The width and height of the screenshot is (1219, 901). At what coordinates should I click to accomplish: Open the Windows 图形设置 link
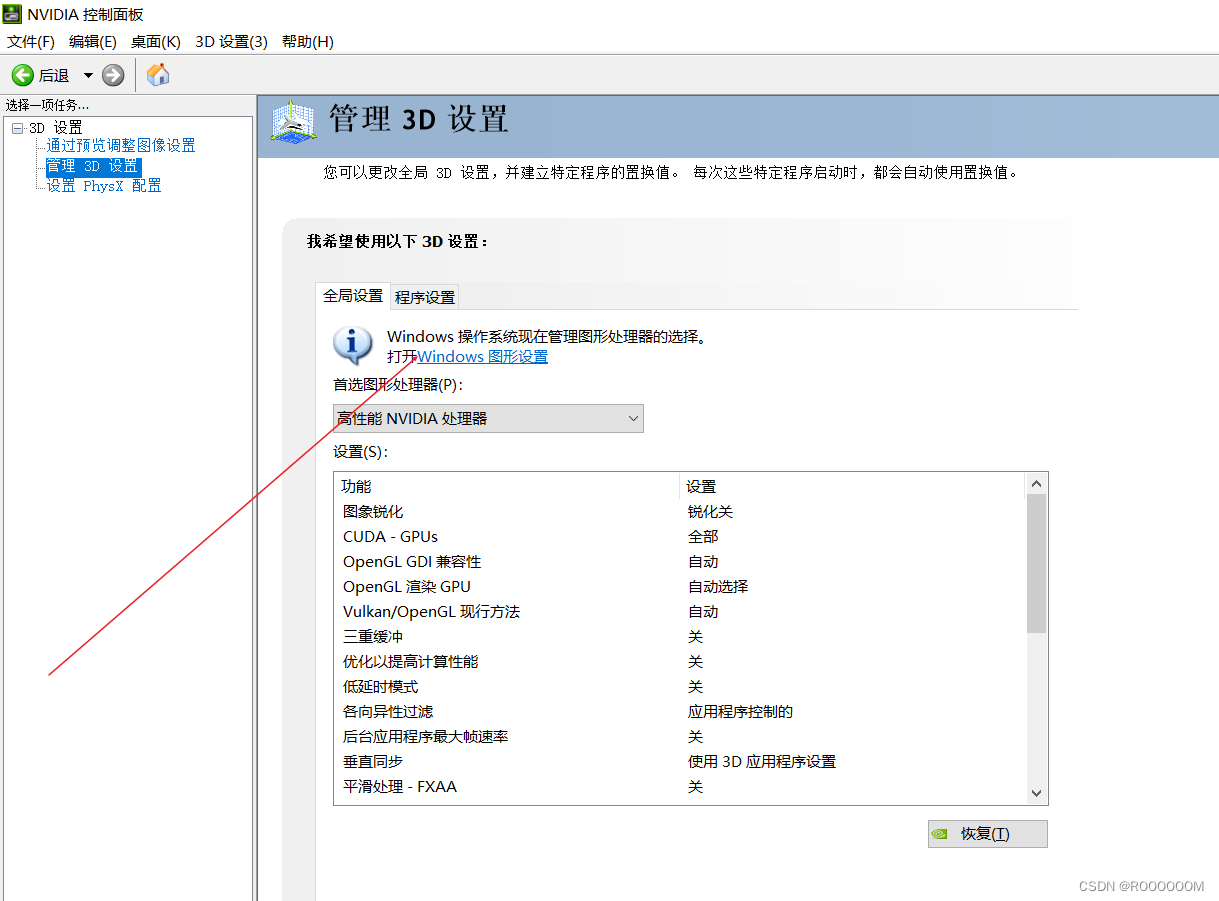(483, 356)
